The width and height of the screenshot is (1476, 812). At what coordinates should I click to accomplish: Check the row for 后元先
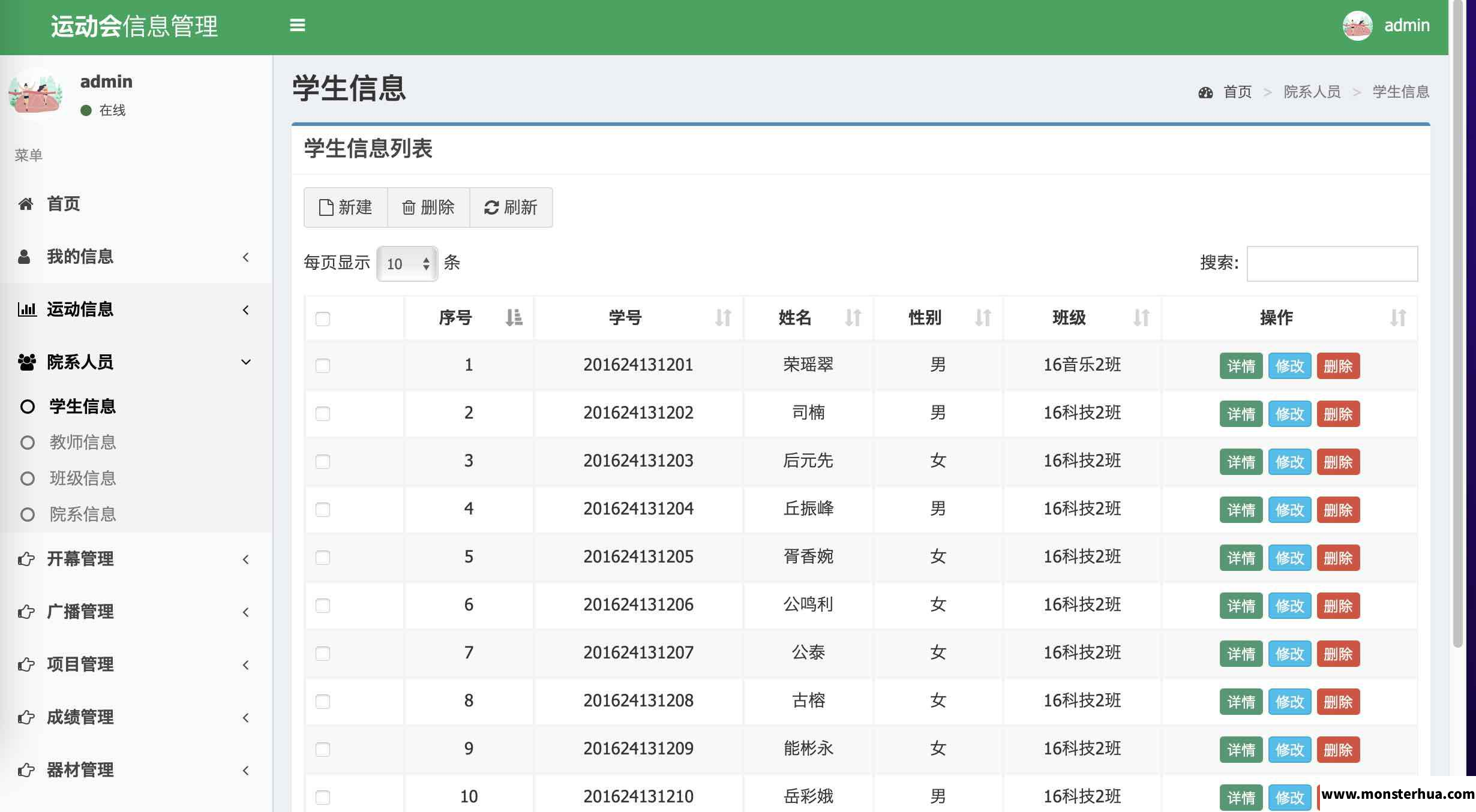[323, 462]
